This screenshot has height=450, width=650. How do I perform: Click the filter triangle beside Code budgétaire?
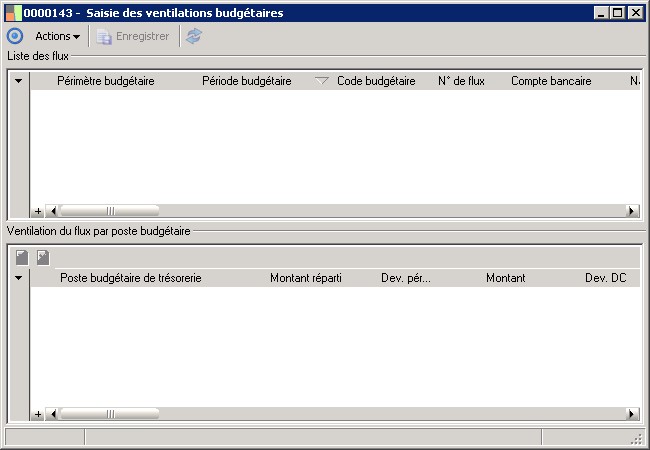[321, 80]
